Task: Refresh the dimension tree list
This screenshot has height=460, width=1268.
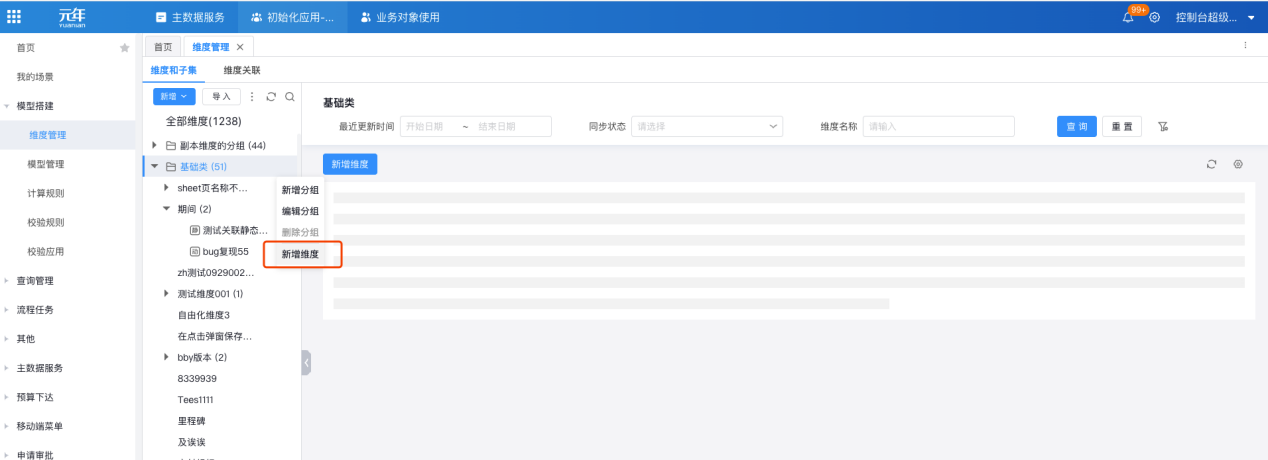Action: click(x=270, y=97)
